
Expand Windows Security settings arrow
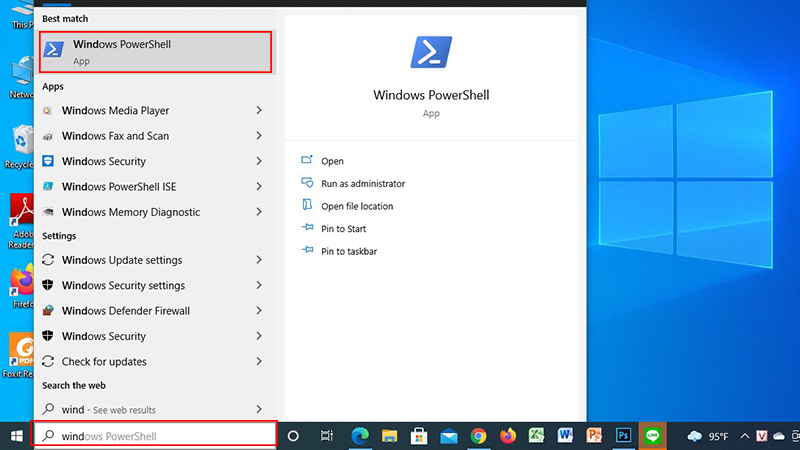[259, 285]
